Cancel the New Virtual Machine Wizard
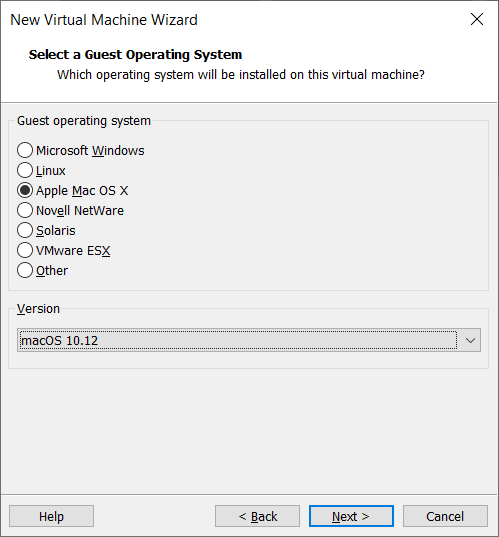Viewport: 499px width, 537px height. pyautogui.click(x=445, y=516)
